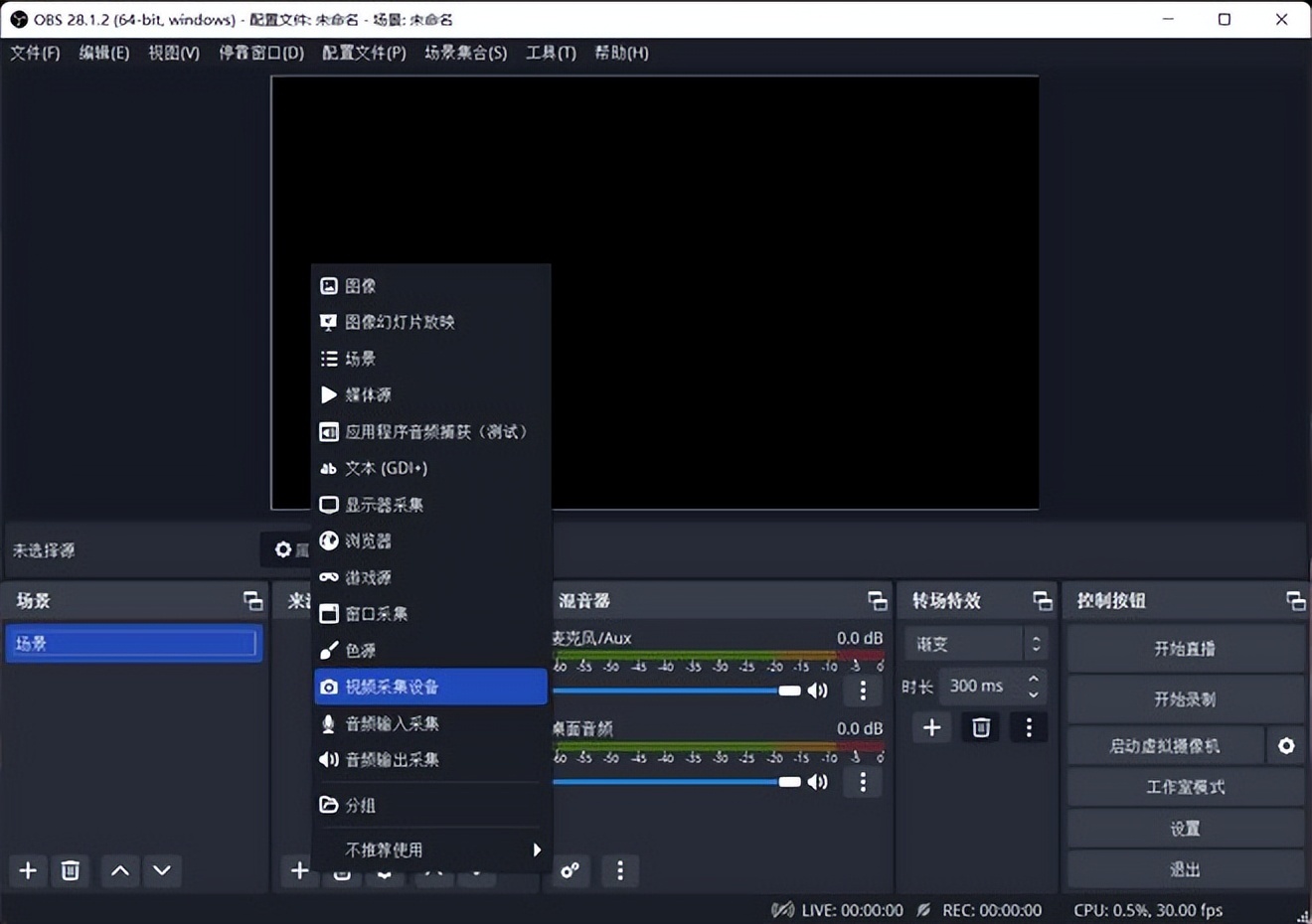Open the 编辑(E) menu

(x=104, y=53)
